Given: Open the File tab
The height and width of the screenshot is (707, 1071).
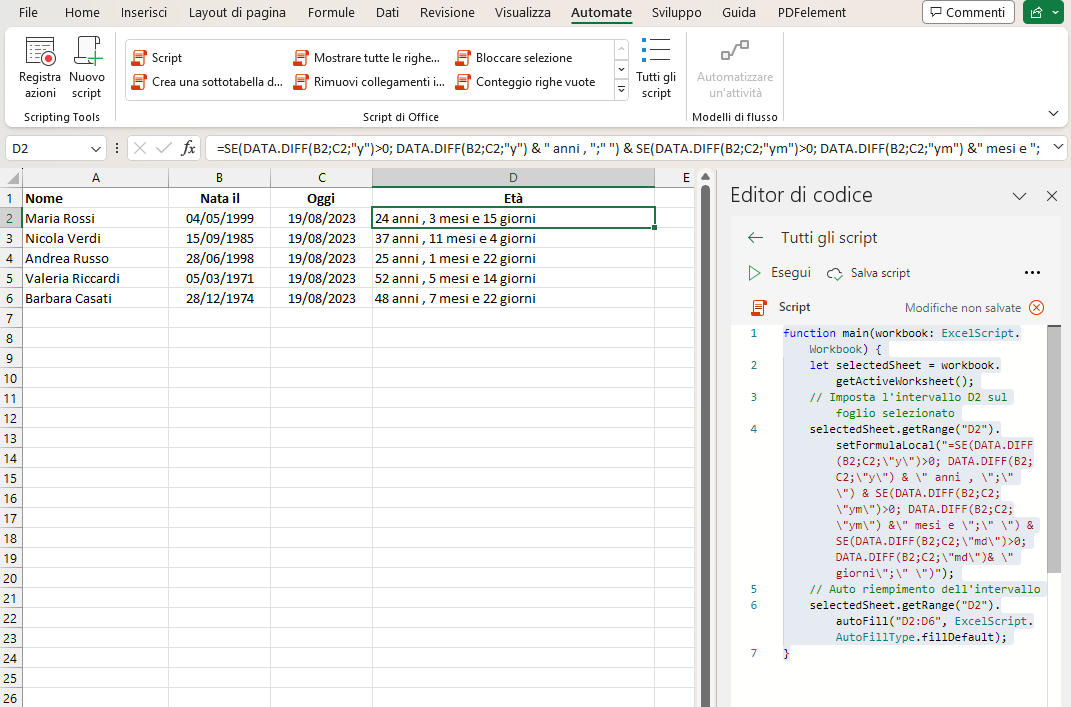Looking at the screenshot, I should (x=28, y=12).
